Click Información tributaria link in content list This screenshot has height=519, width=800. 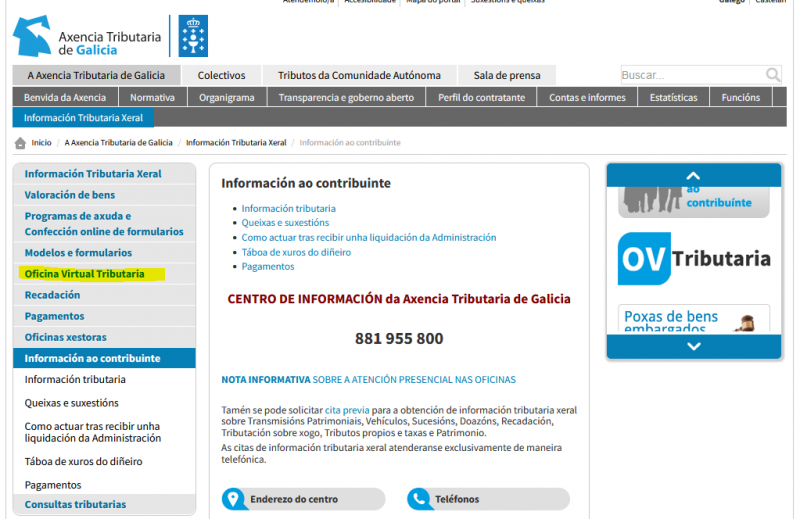click(289, 208)
